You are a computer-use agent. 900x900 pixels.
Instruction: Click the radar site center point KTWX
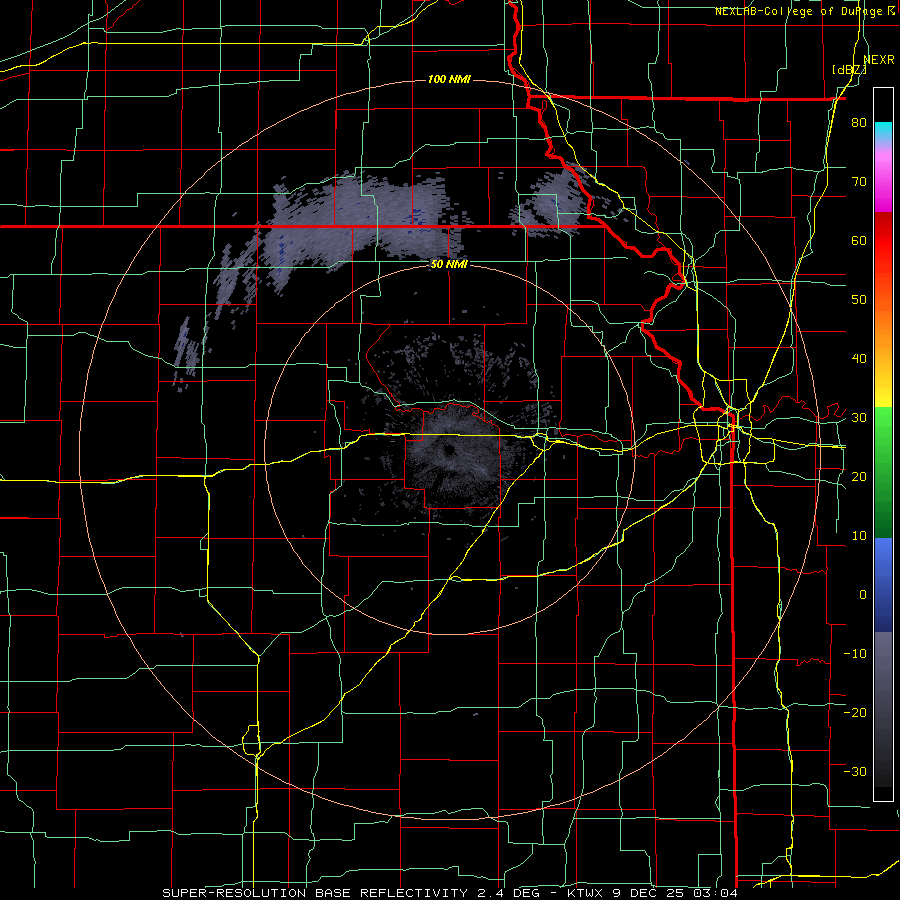tap(448, 450)
